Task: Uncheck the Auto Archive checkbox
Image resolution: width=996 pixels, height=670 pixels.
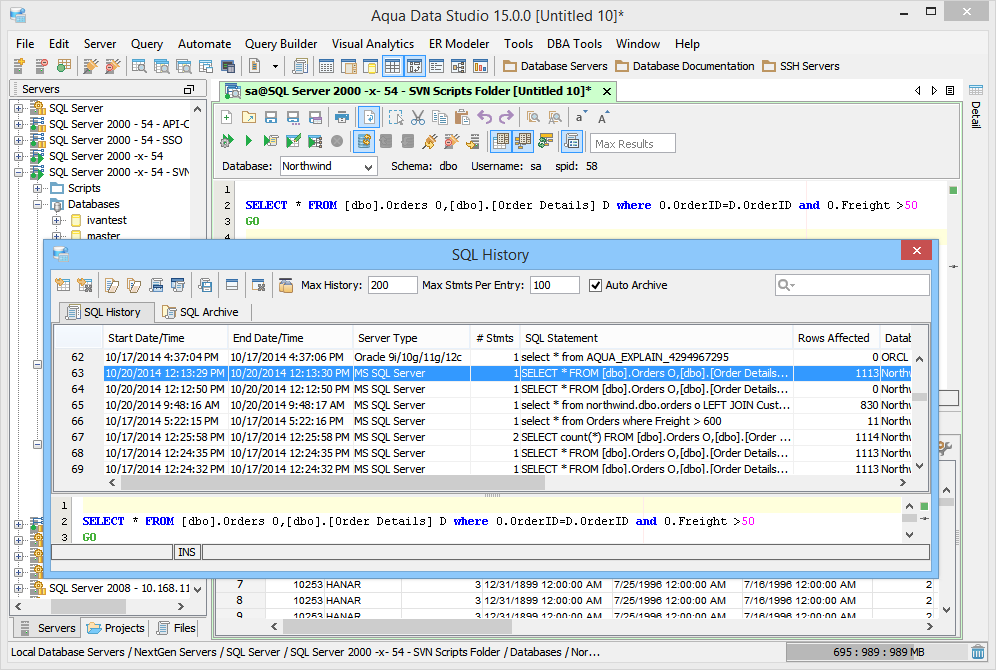Action: [x=596, y=285]
